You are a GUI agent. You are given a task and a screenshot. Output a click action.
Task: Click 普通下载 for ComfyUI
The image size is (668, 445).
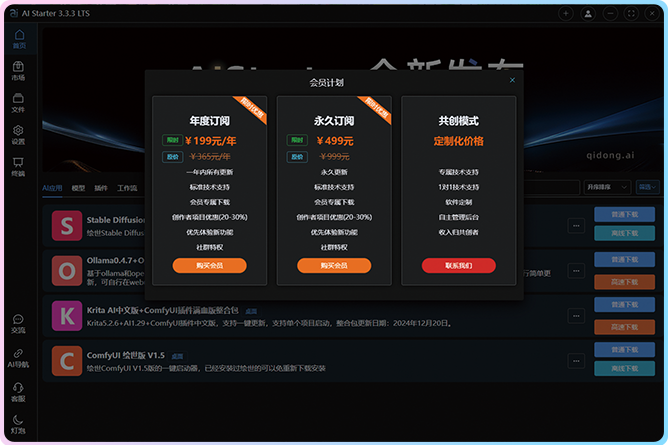[625, 350]
